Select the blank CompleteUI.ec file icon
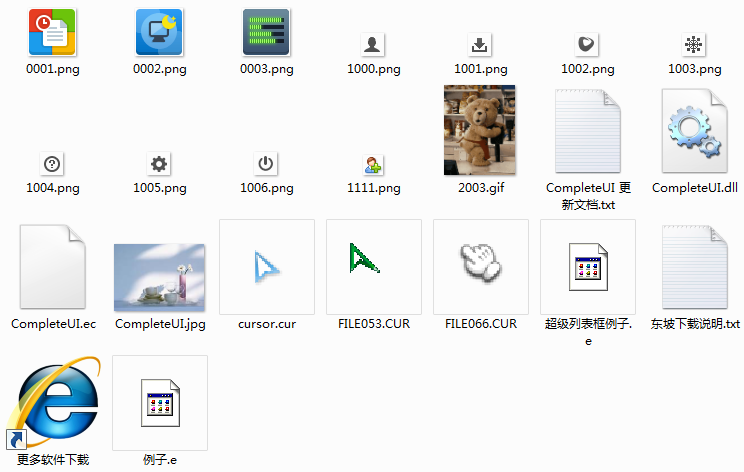This screenshot has width=744, height=472. coord(53,267)
